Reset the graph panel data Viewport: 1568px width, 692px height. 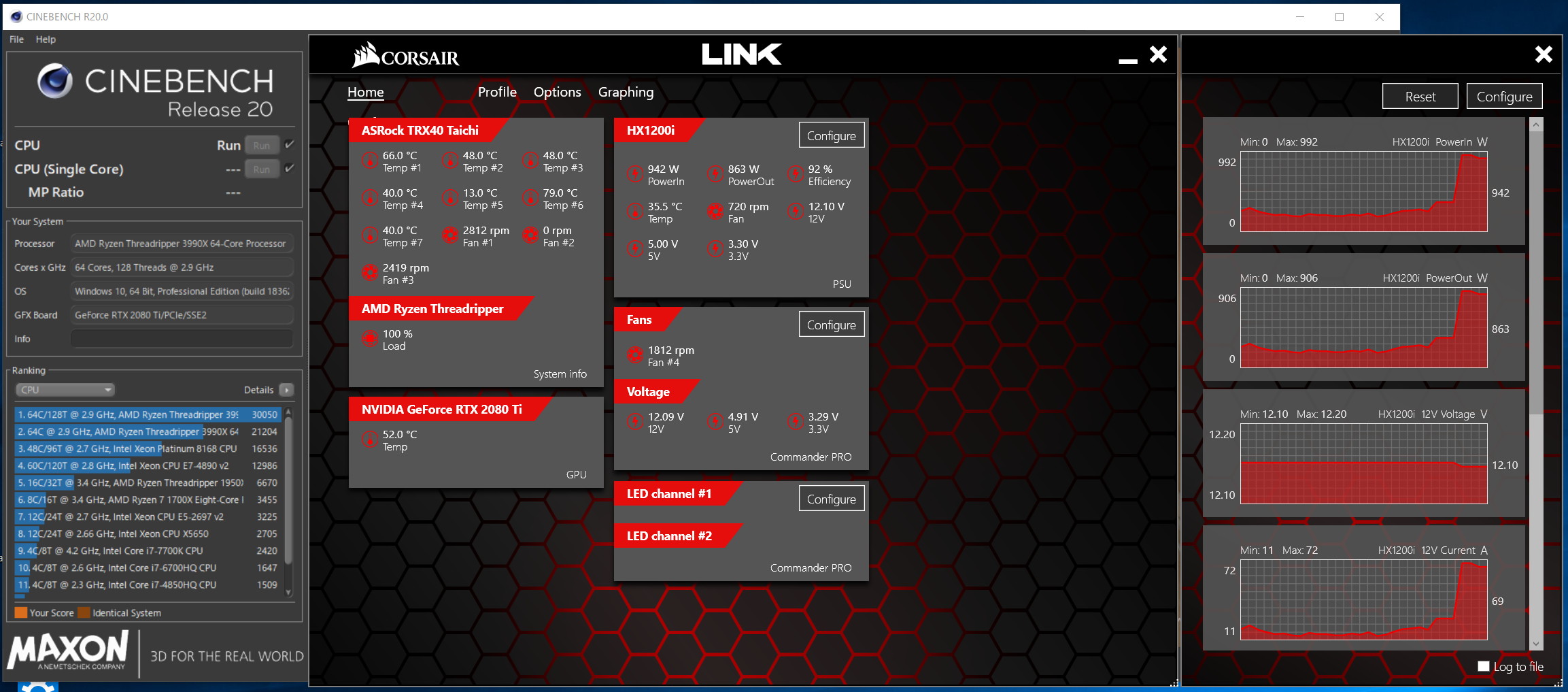click(x=1420, y=97)
